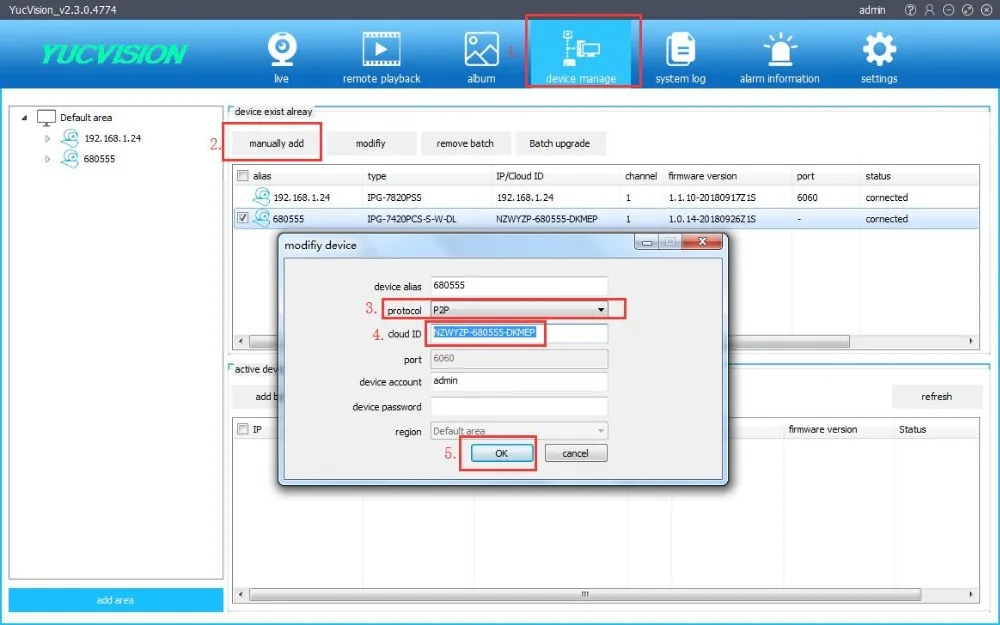Click the device account field

(x=519, y=381)
